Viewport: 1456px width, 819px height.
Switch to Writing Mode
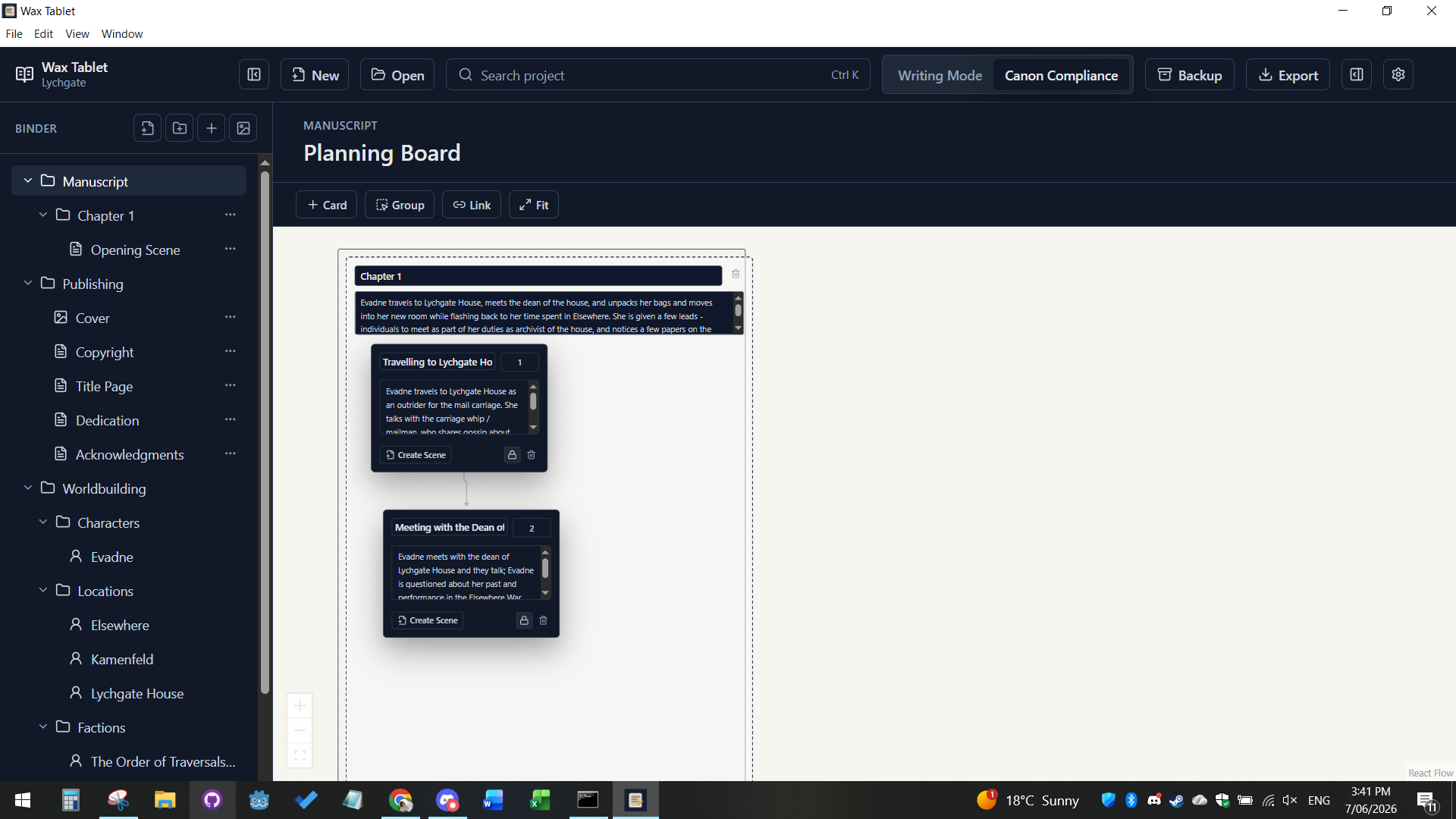pos(940,75)
